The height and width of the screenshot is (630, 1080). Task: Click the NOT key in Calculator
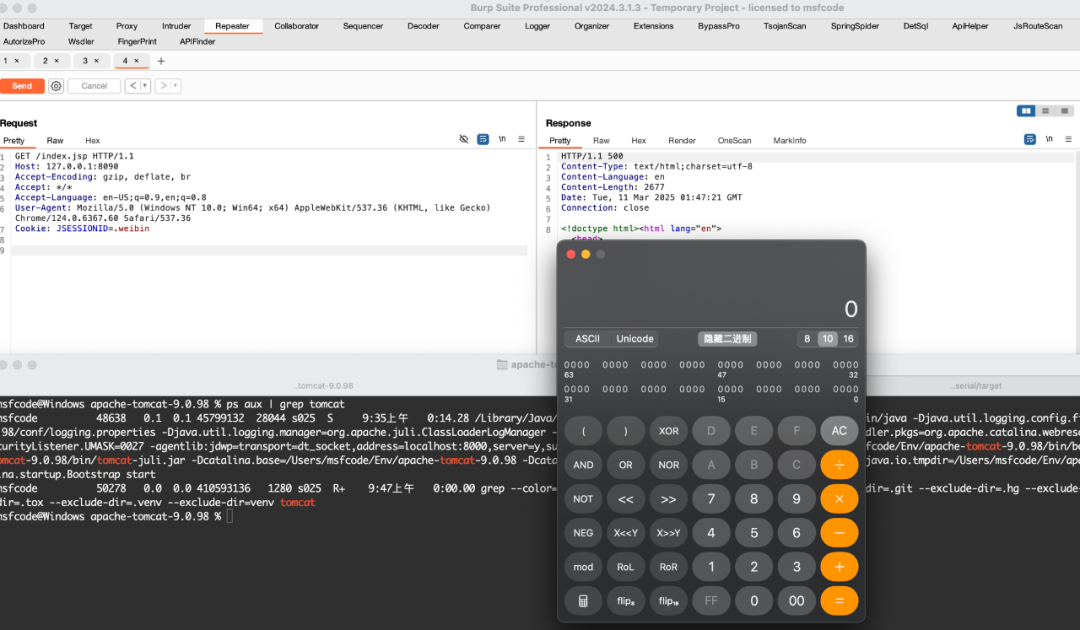coord(583,499)
